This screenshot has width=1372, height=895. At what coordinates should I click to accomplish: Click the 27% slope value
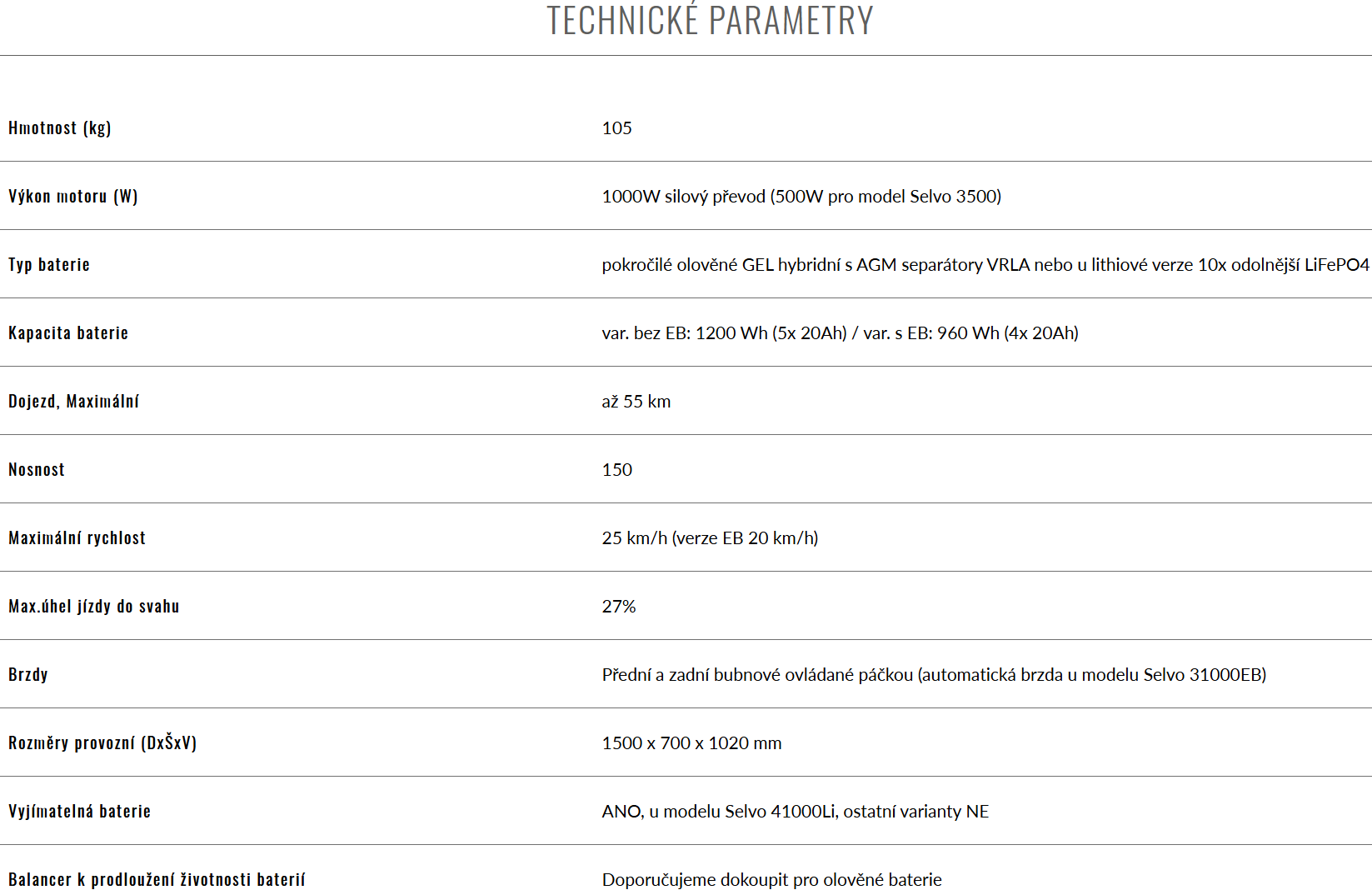pyautogui.click(x=619, y=606)
